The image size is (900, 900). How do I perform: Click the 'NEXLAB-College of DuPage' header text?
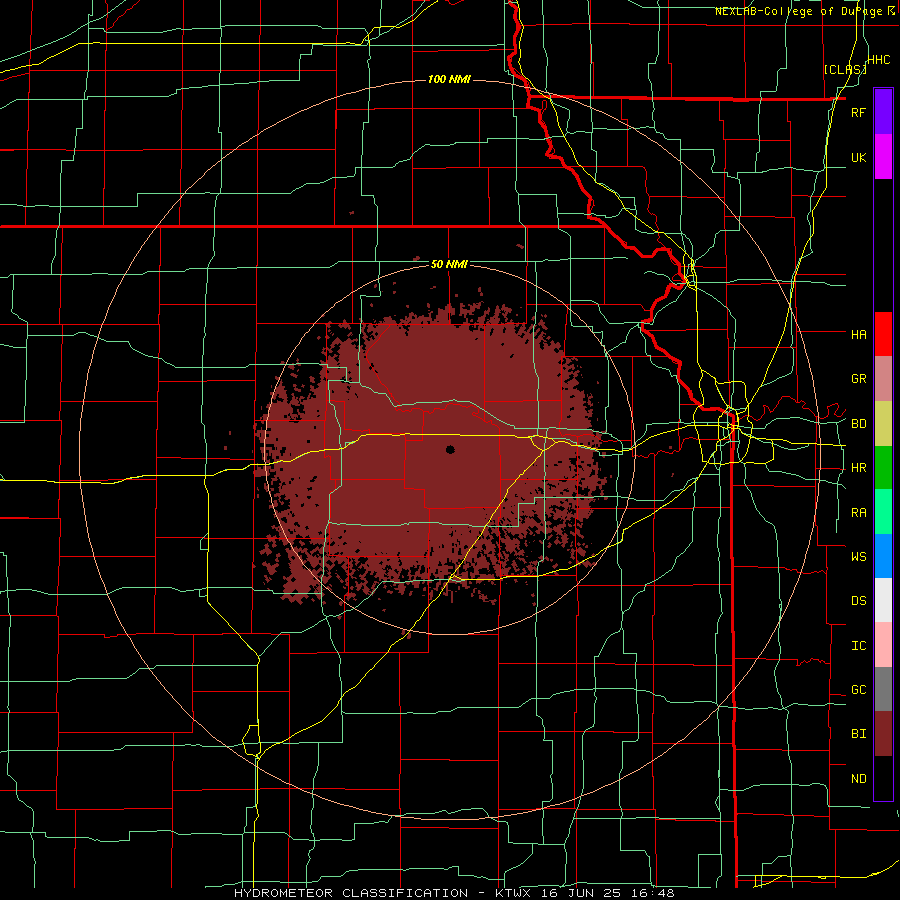point(797,11)
